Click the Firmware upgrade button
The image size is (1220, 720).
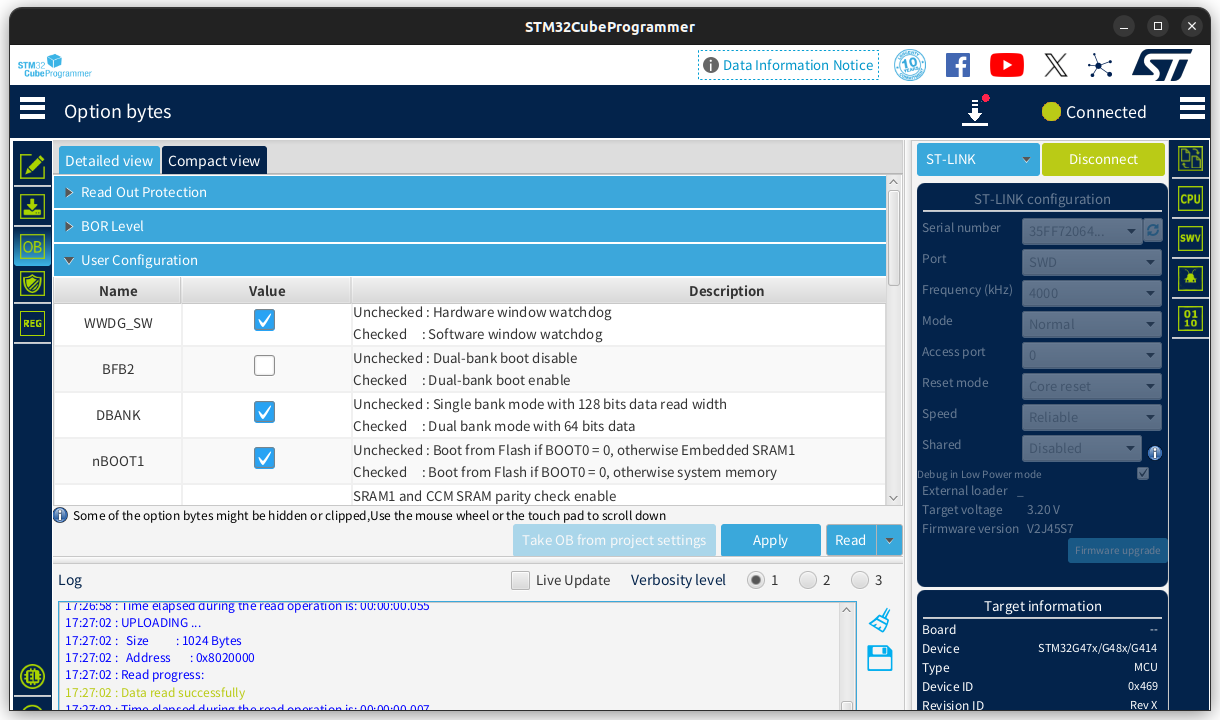[x=1117, y=550]
